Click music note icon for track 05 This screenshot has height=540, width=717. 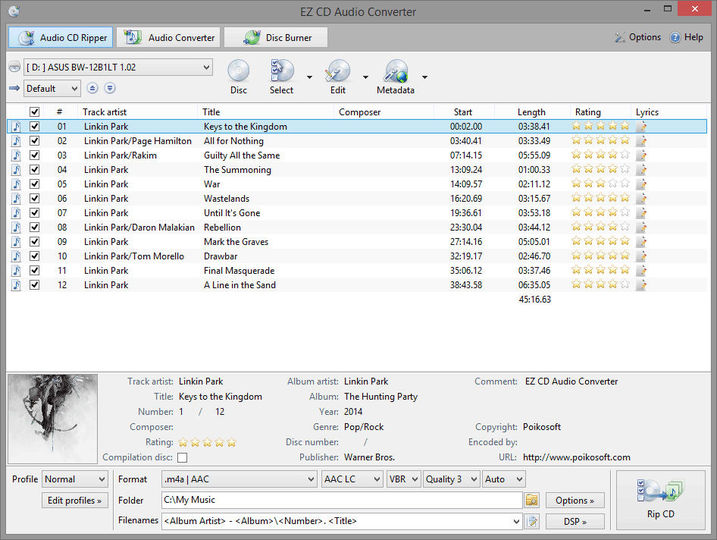(16, 184)
